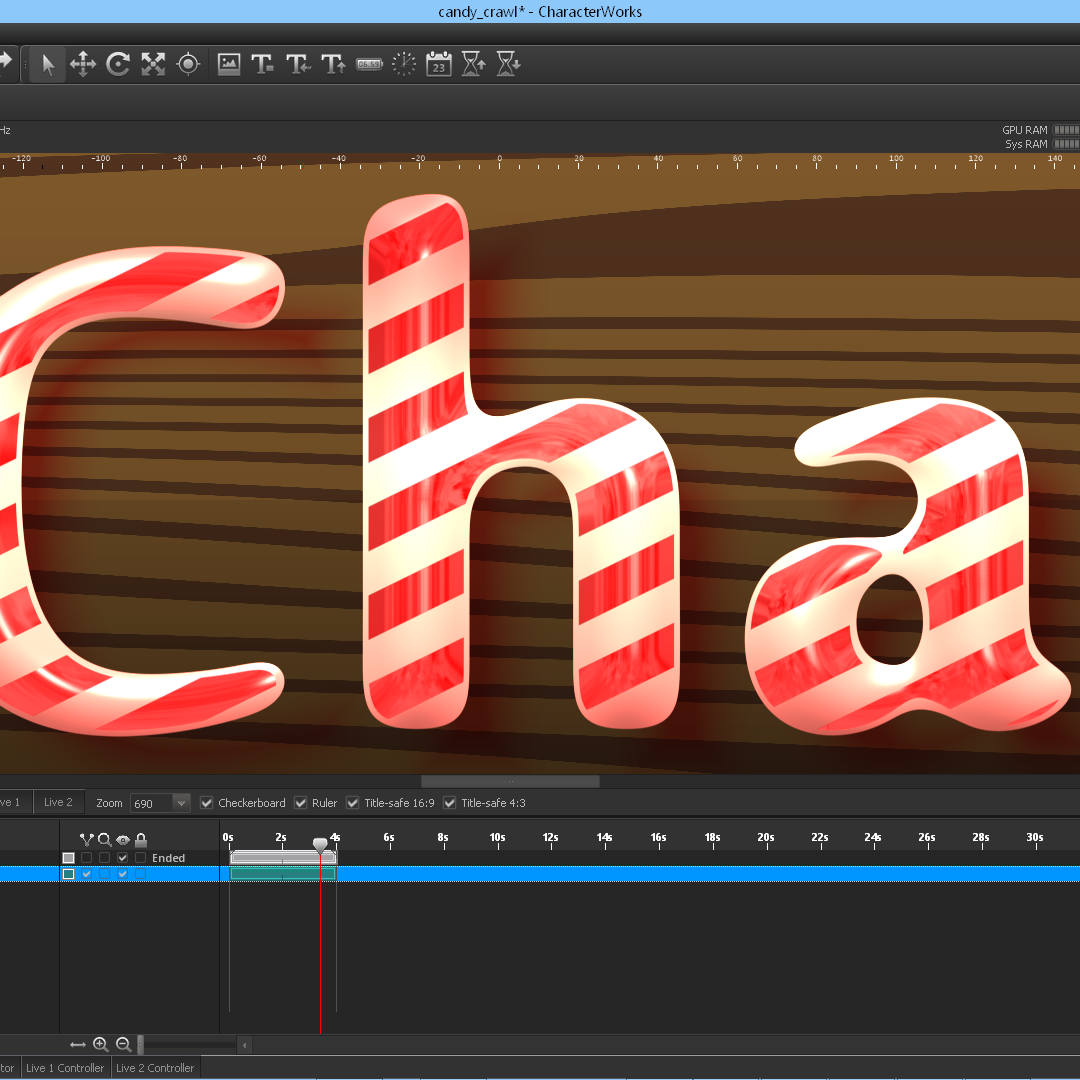Select the arrow pointer tool
Image resolution: width=1080 pixels, height=1080 pixels.
tap(47, 65)
